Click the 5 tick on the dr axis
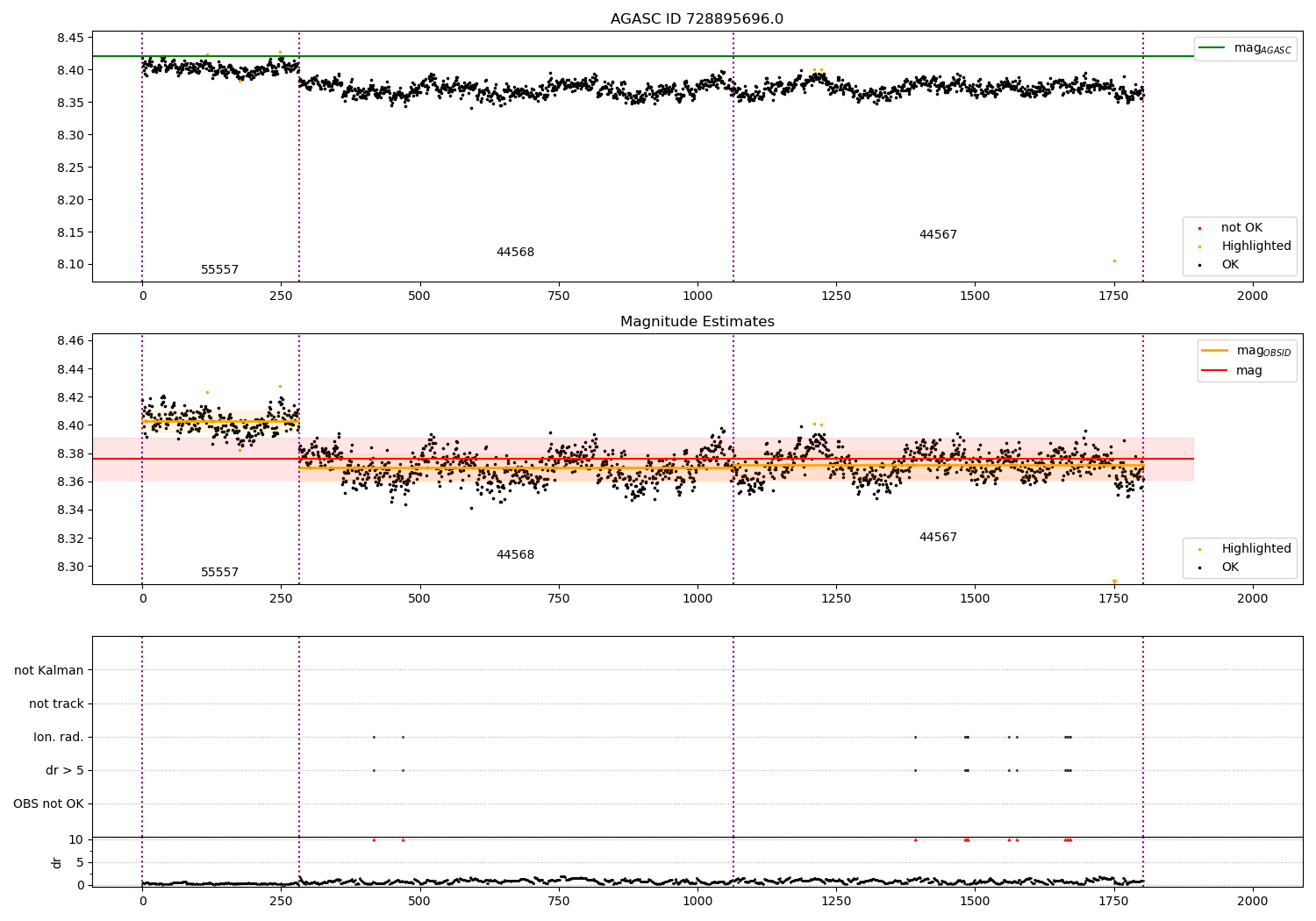 pyautogui.click(x=81, y=862)
